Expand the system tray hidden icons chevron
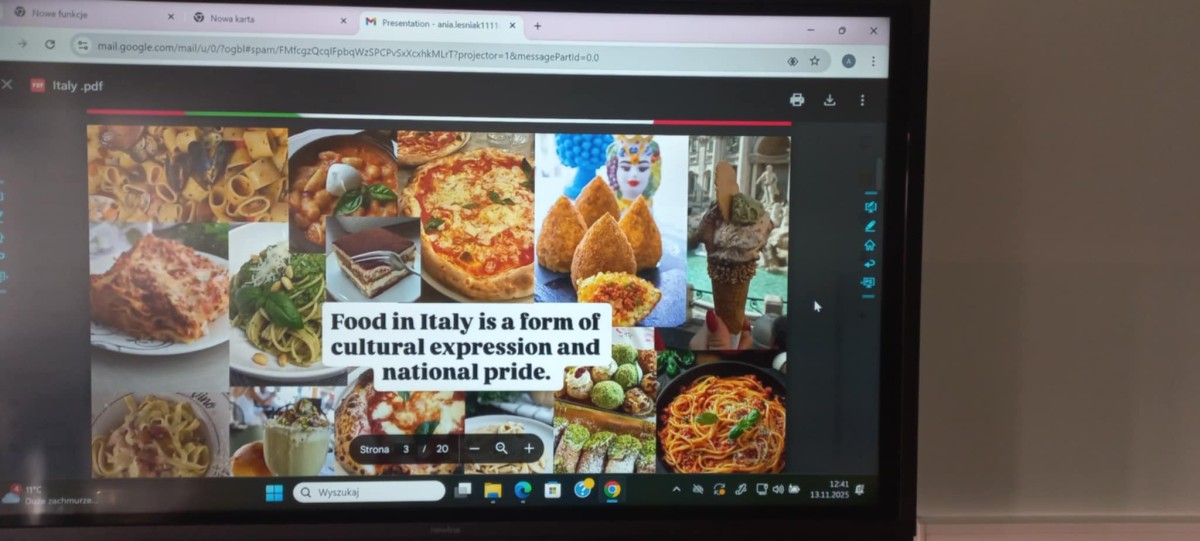This screenshot has height=541, width=1200. click(676, 489)
